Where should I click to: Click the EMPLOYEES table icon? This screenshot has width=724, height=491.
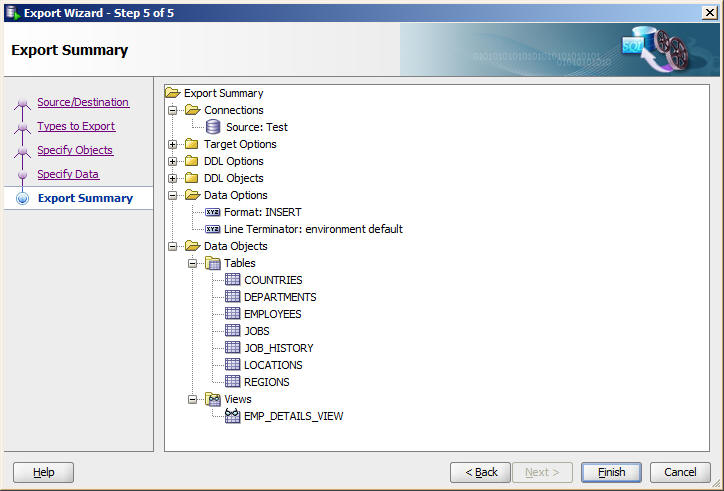click(232, 314)
